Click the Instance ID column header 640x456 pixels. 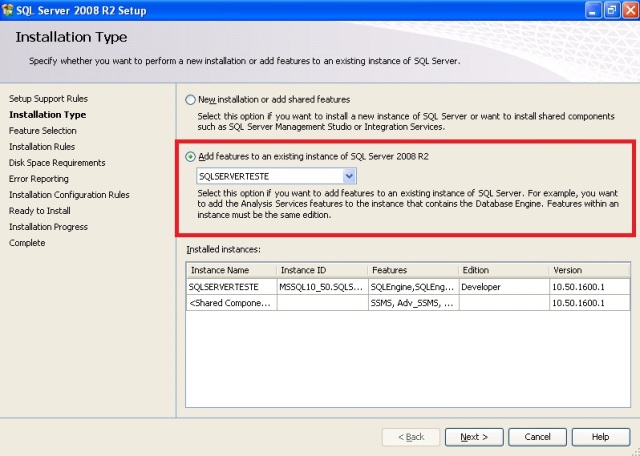321,270
